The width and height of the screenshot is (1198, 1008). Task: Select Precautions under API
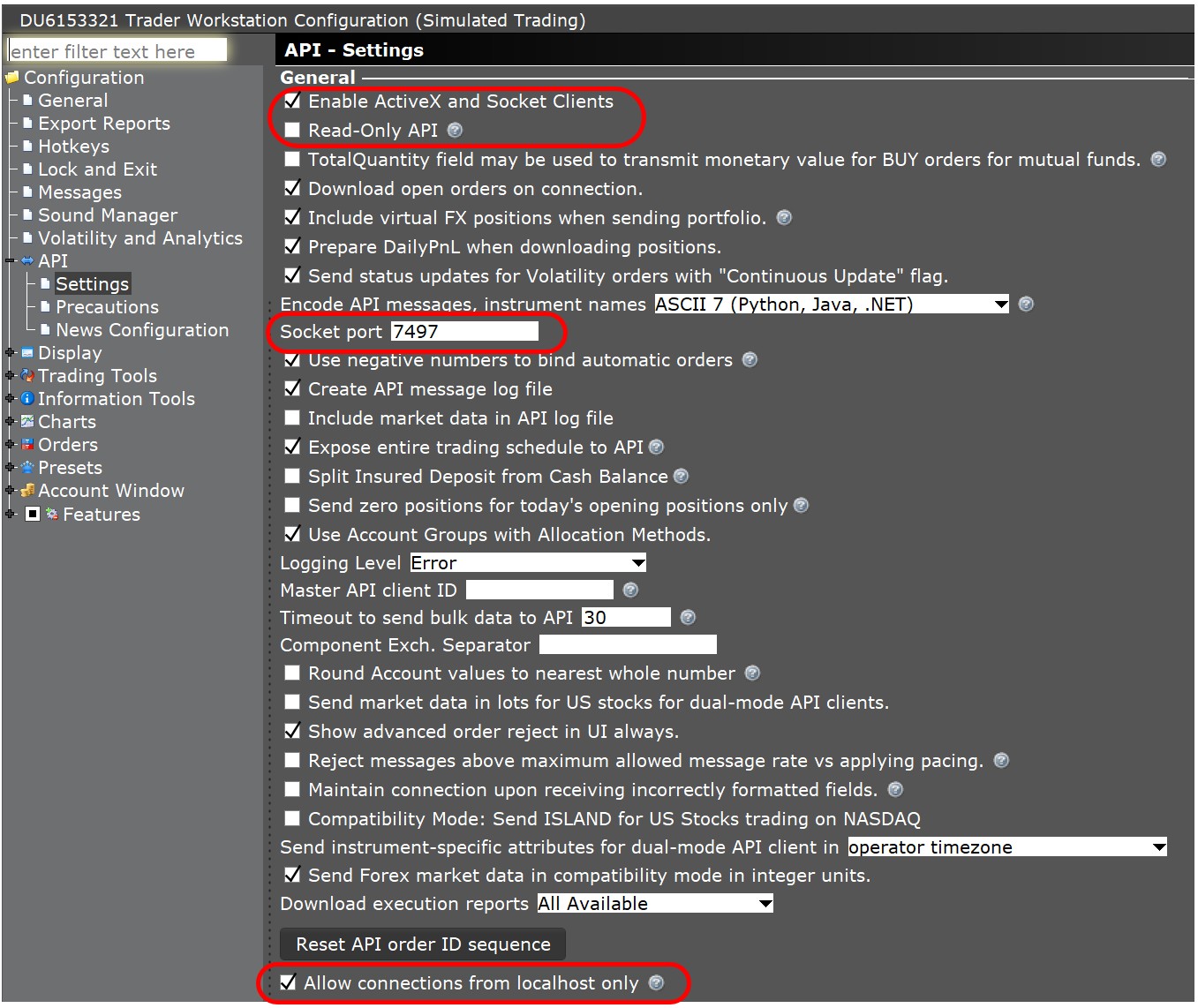(107, 307)
